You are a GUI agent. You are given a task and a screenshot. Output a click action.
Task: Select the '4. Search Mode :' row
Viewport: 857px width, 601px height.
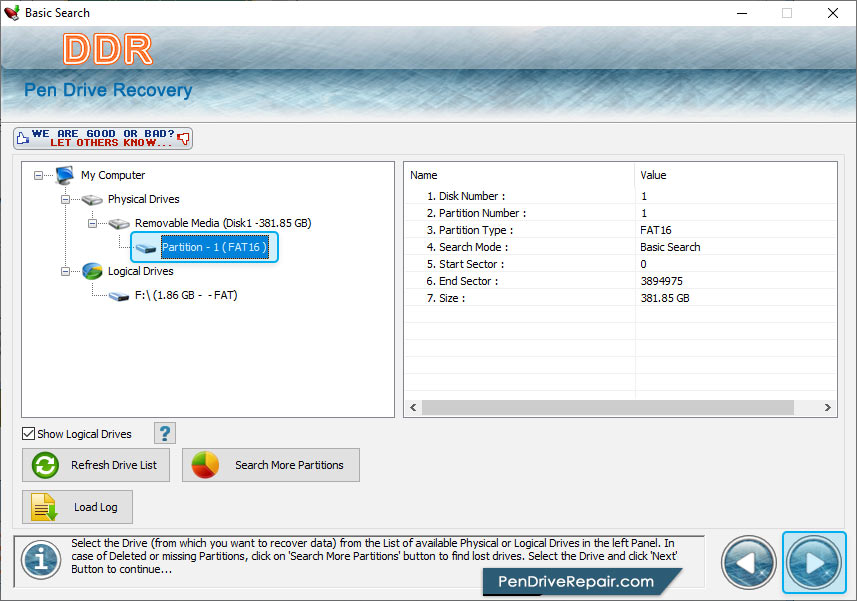click(x=621, y=247)
